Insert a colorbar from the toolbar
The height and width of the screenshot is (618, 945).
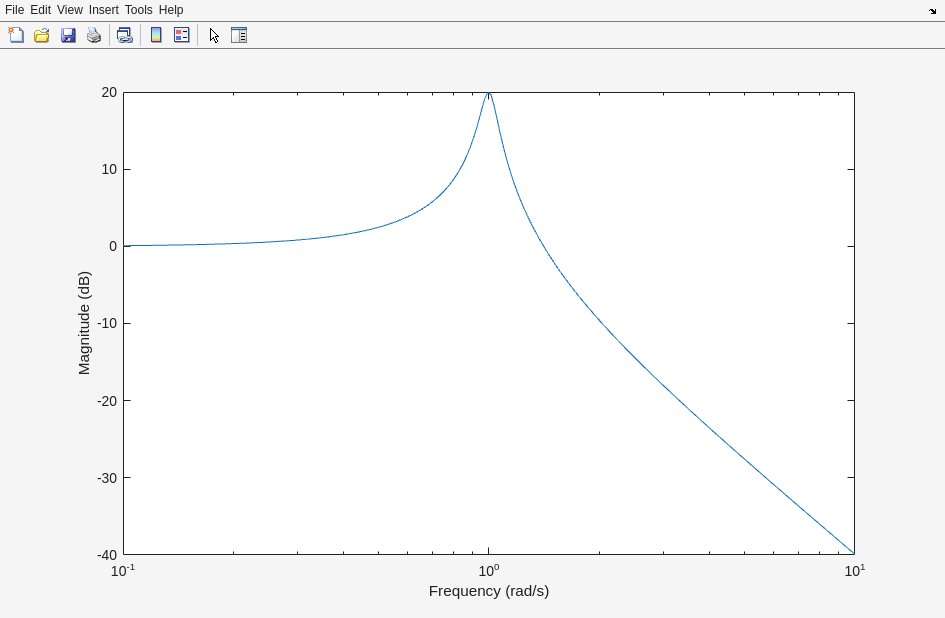[x=156, y=35]
